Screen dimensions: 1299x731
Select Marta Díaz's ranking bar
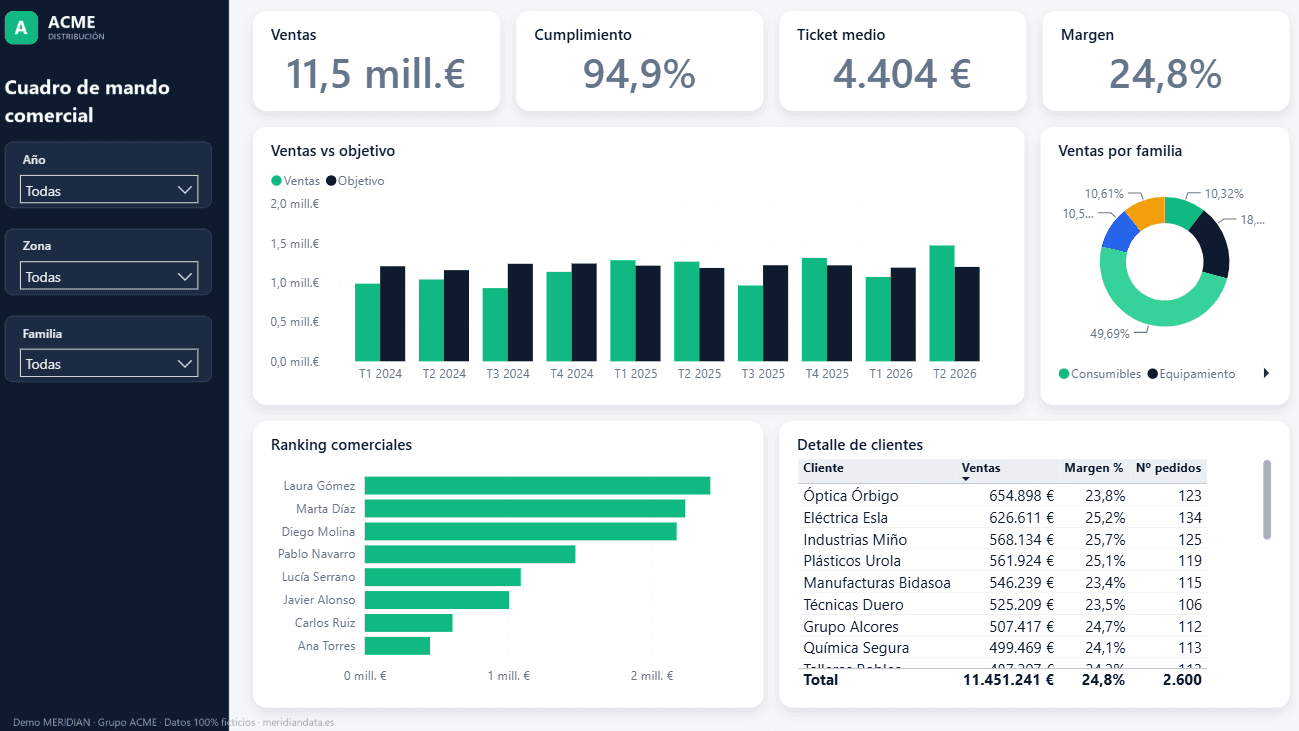(524, 508)
